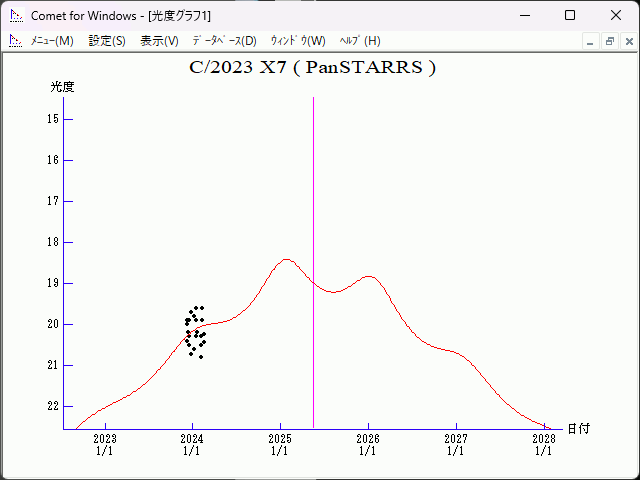
Task: Open the 設定(S) settings menu
Action: tap(107, 41)
